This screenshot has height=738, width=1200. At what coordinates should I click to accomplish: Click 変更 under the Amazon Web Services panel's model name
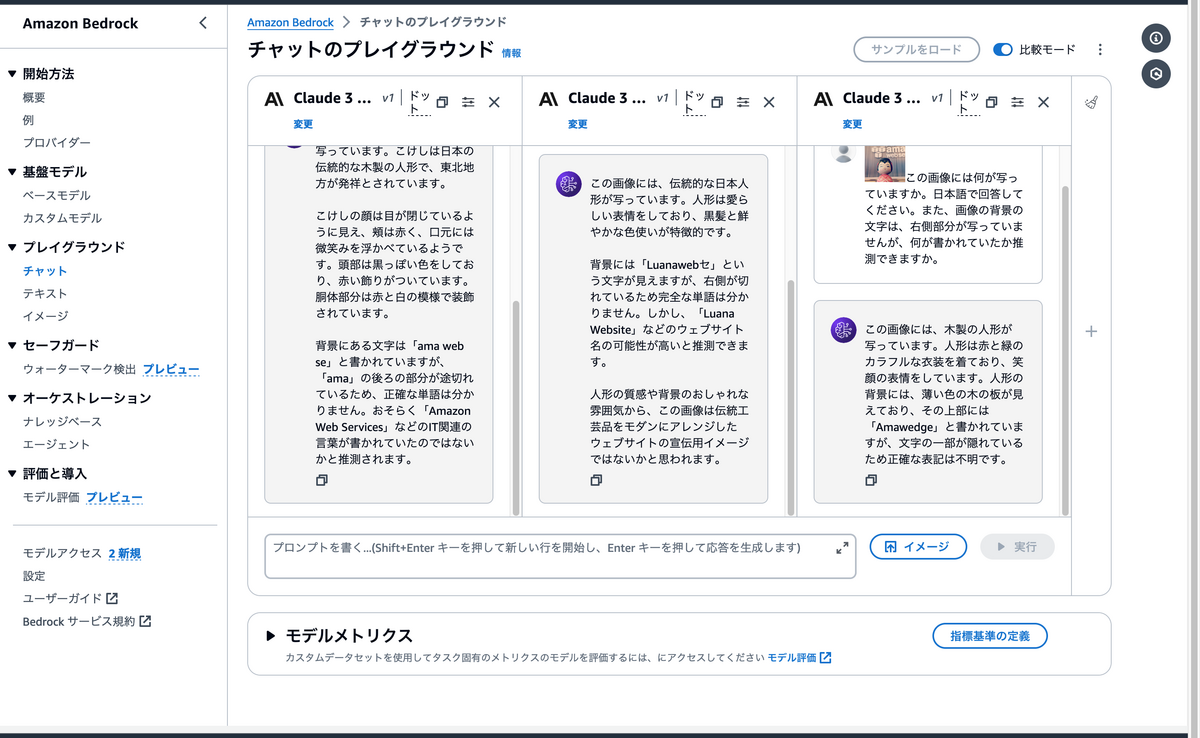[x=303, y=124]
